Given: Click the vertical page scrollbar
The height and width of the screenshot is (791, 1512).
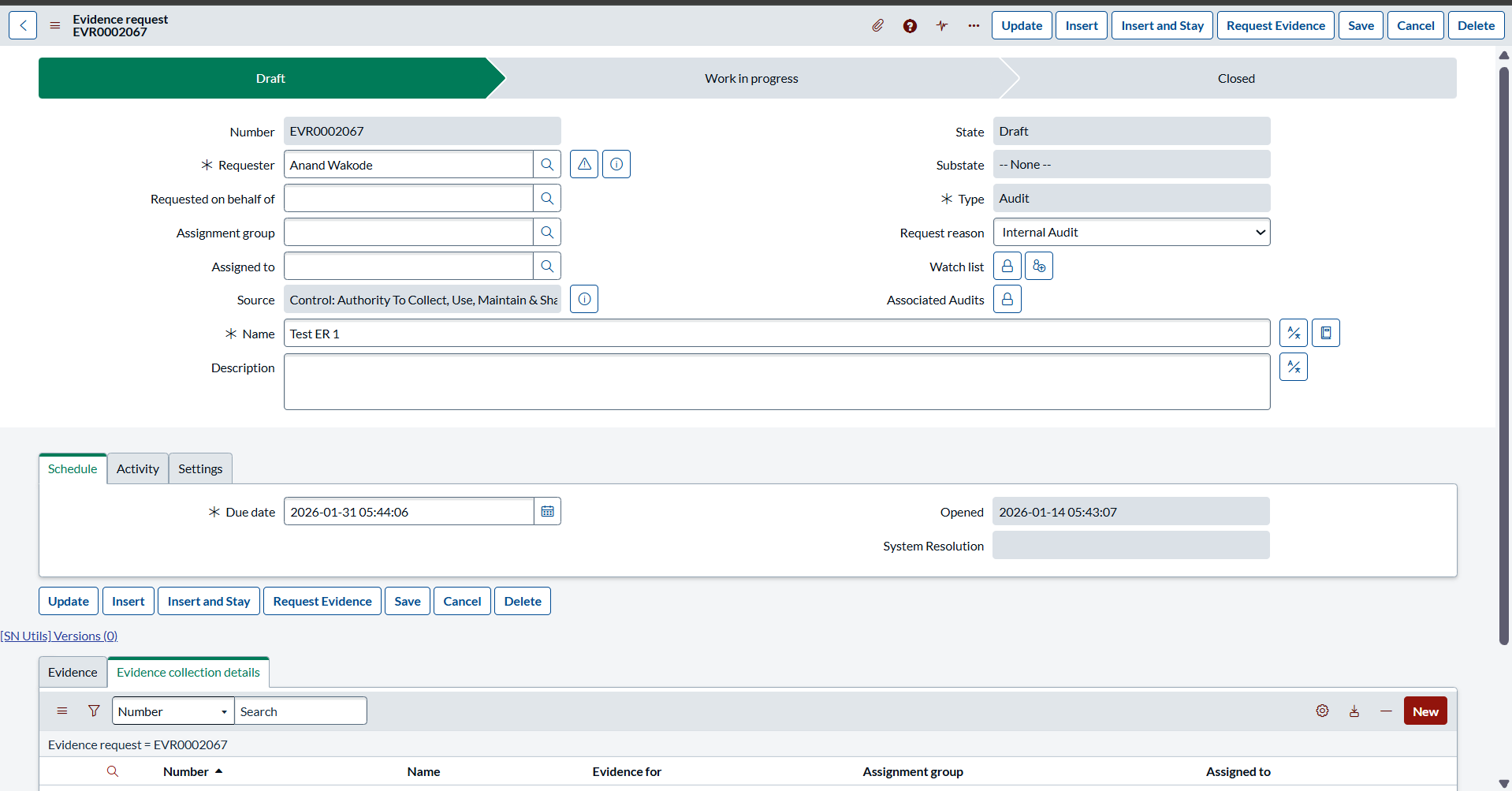Looking at the screenshot, I should [x=1503, y=355].
